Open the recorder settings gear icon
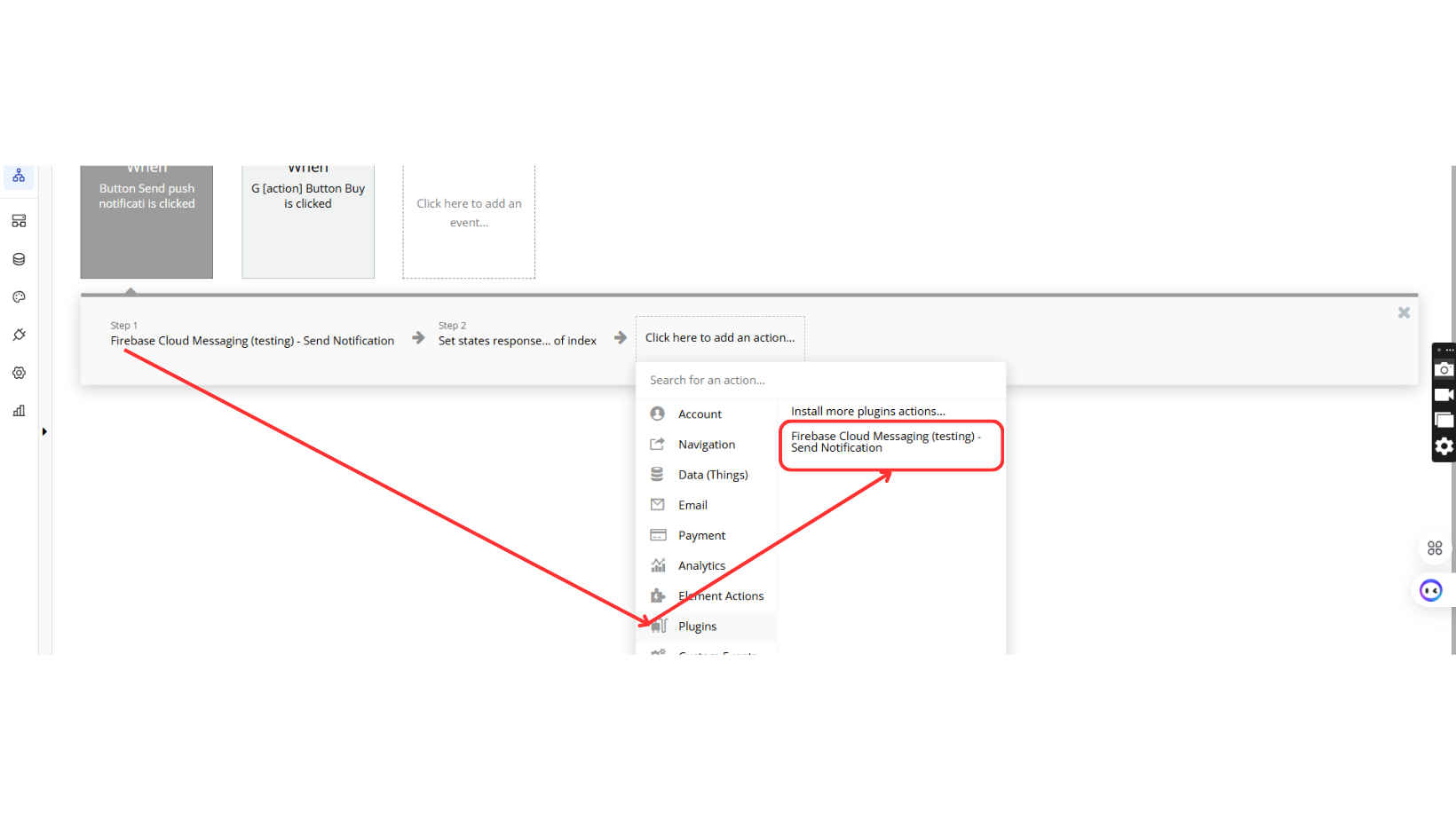Screen dimensions: 1456x820 pyautogui.click(x=1444, y=446)
